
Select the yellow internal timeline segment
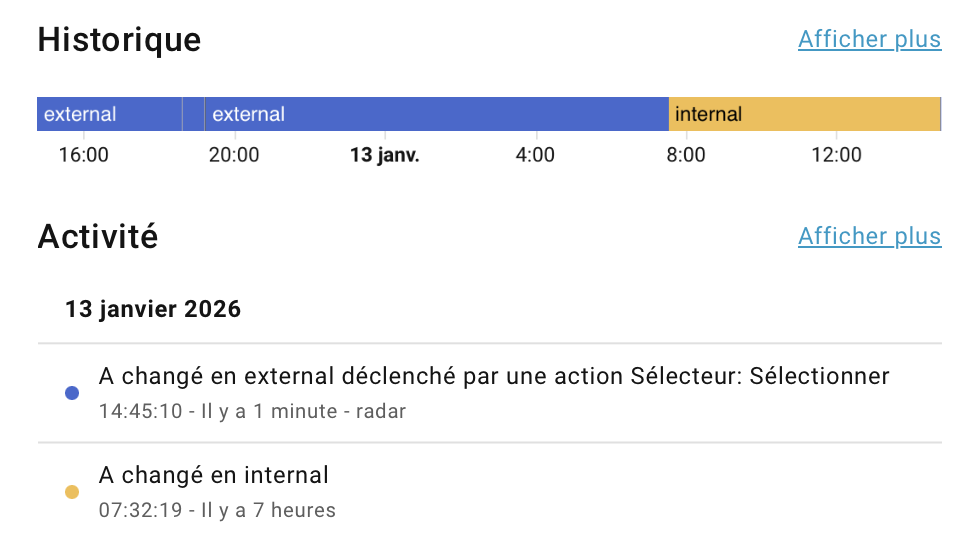point(804,114)
